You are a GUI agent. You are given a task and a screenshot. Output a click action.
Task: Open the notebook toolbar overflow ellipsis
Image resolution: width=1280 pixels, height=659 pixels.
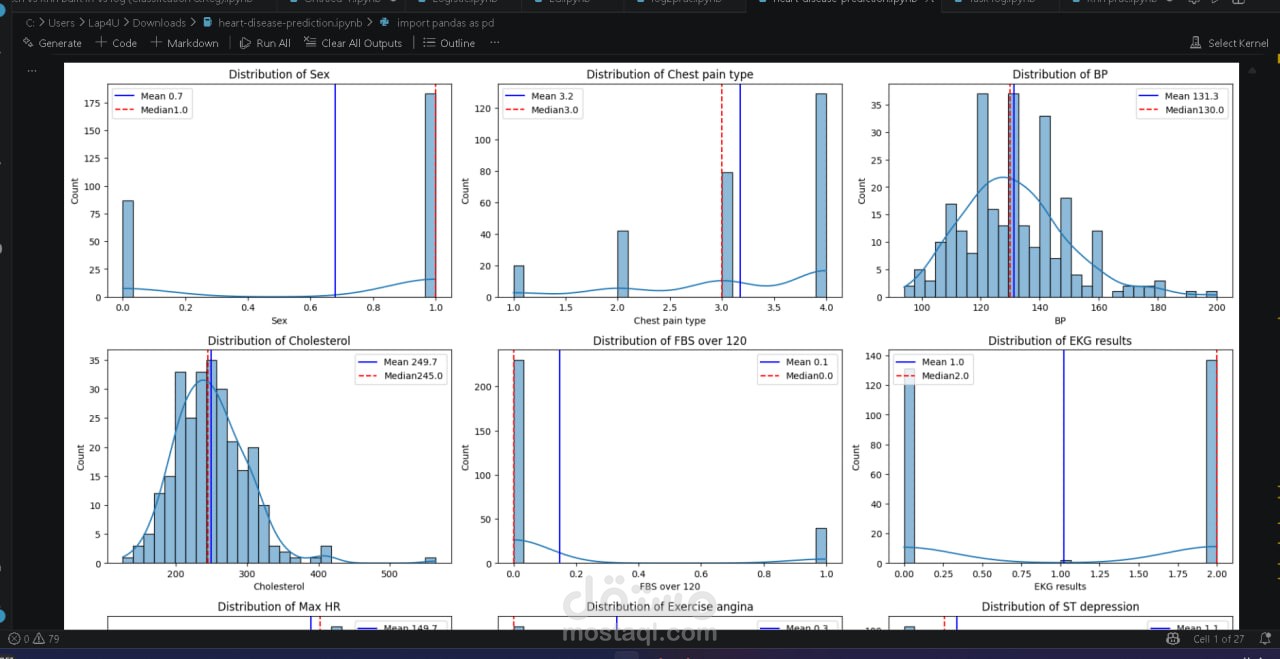pyautogui.click(x=495, y=43)
